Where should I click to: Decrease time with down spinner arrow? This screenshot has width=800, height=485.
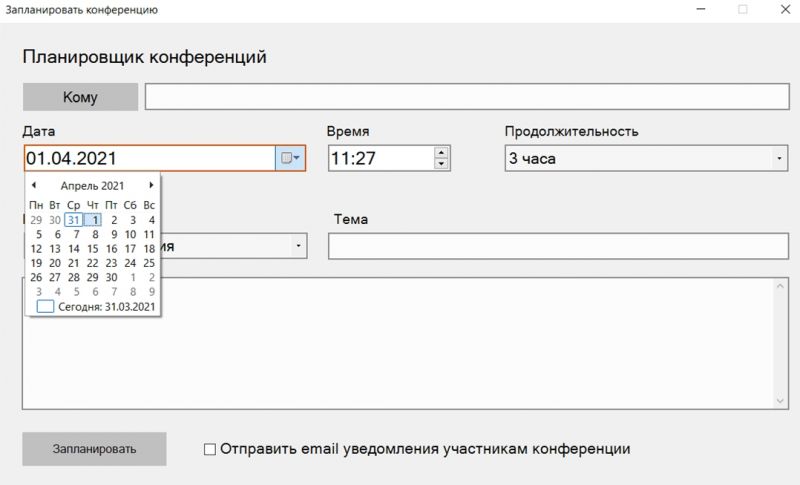click(x=441, y=164)
